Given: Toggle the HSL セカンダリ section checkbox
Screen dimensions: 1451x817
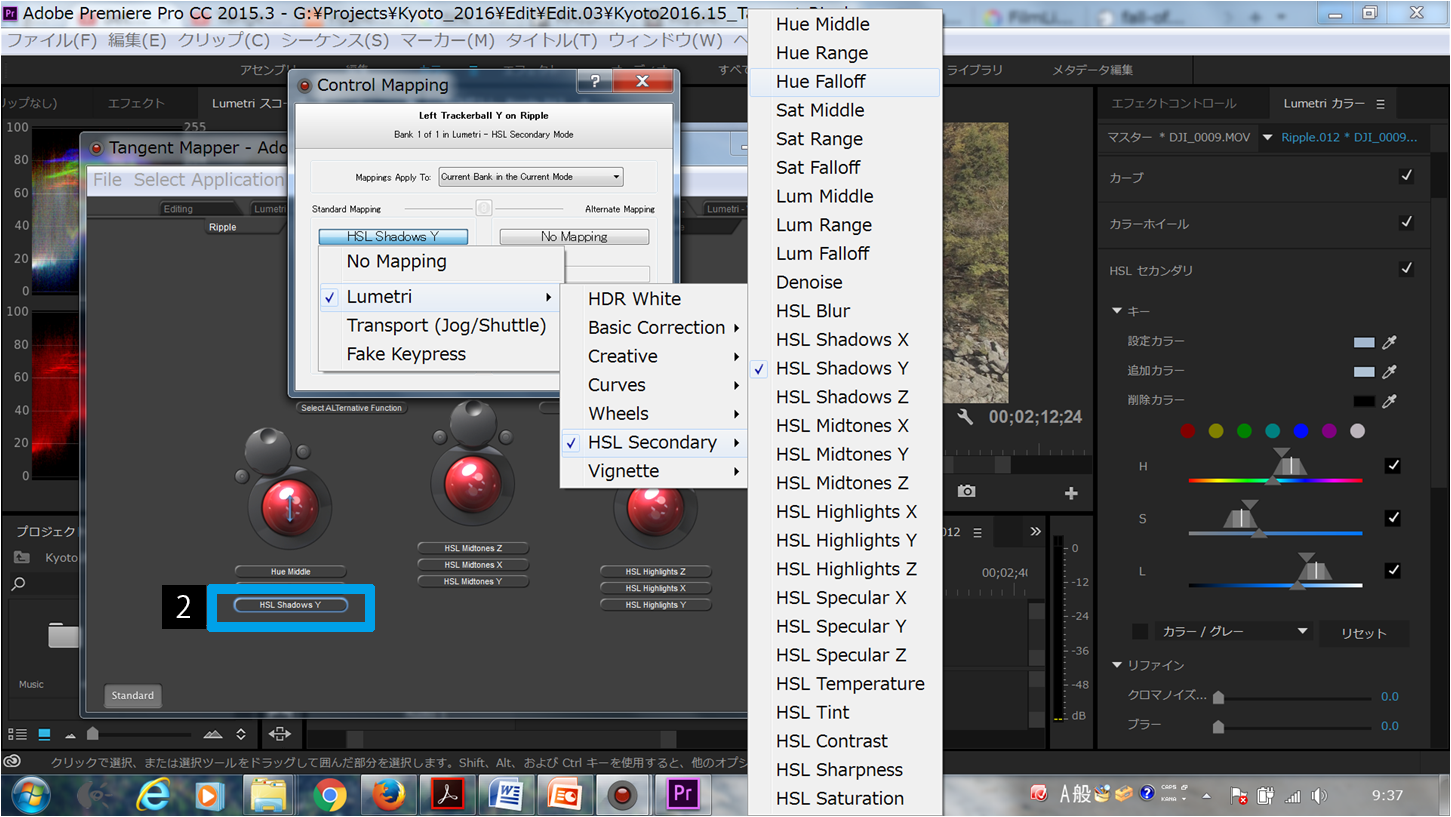Looking at the screenshot, I should click(1406, 269).
